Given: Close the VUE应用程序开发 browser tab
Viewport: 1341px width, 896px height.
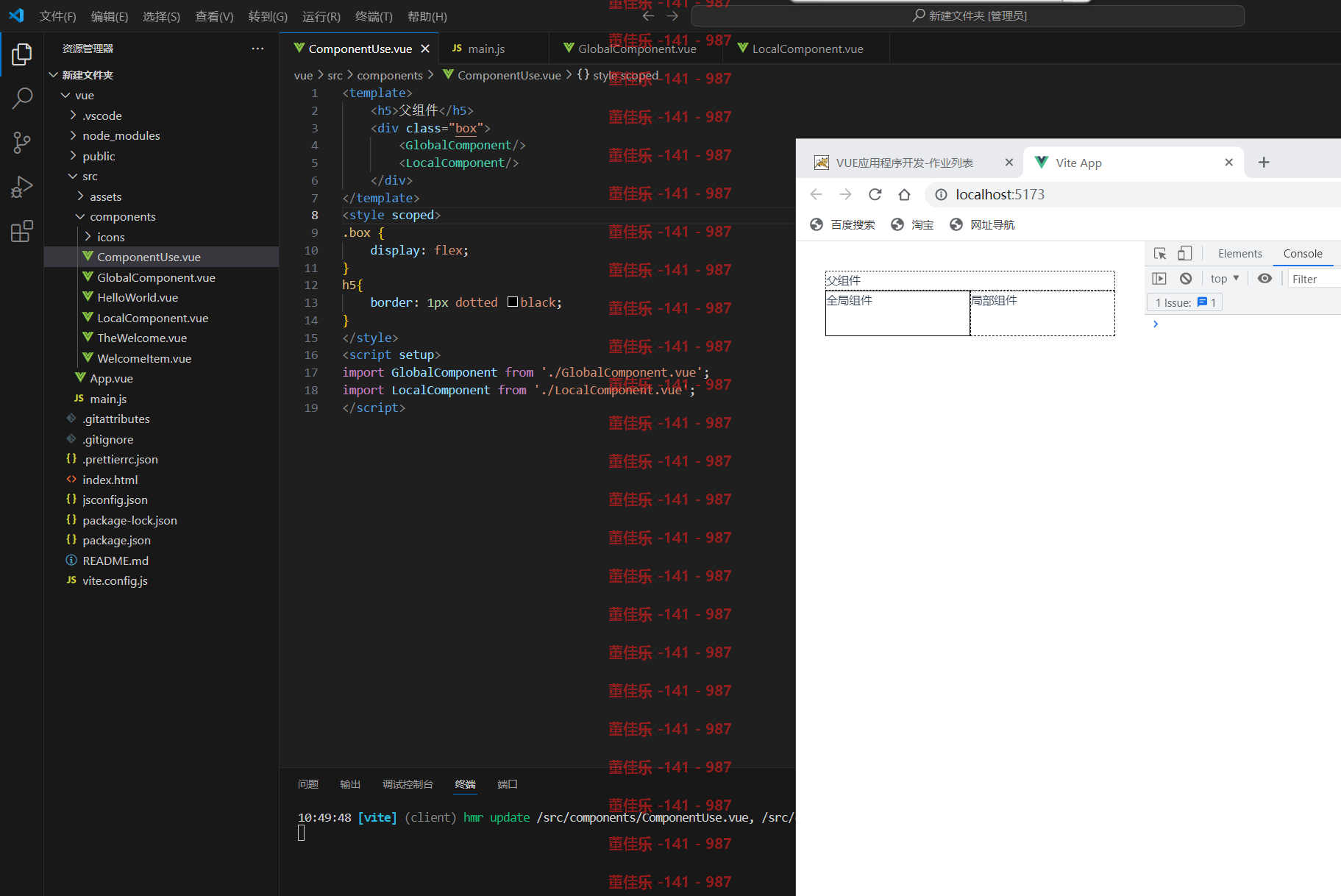Looking at the screenshot, I should pyautogui.click(x=1009, y=163).
